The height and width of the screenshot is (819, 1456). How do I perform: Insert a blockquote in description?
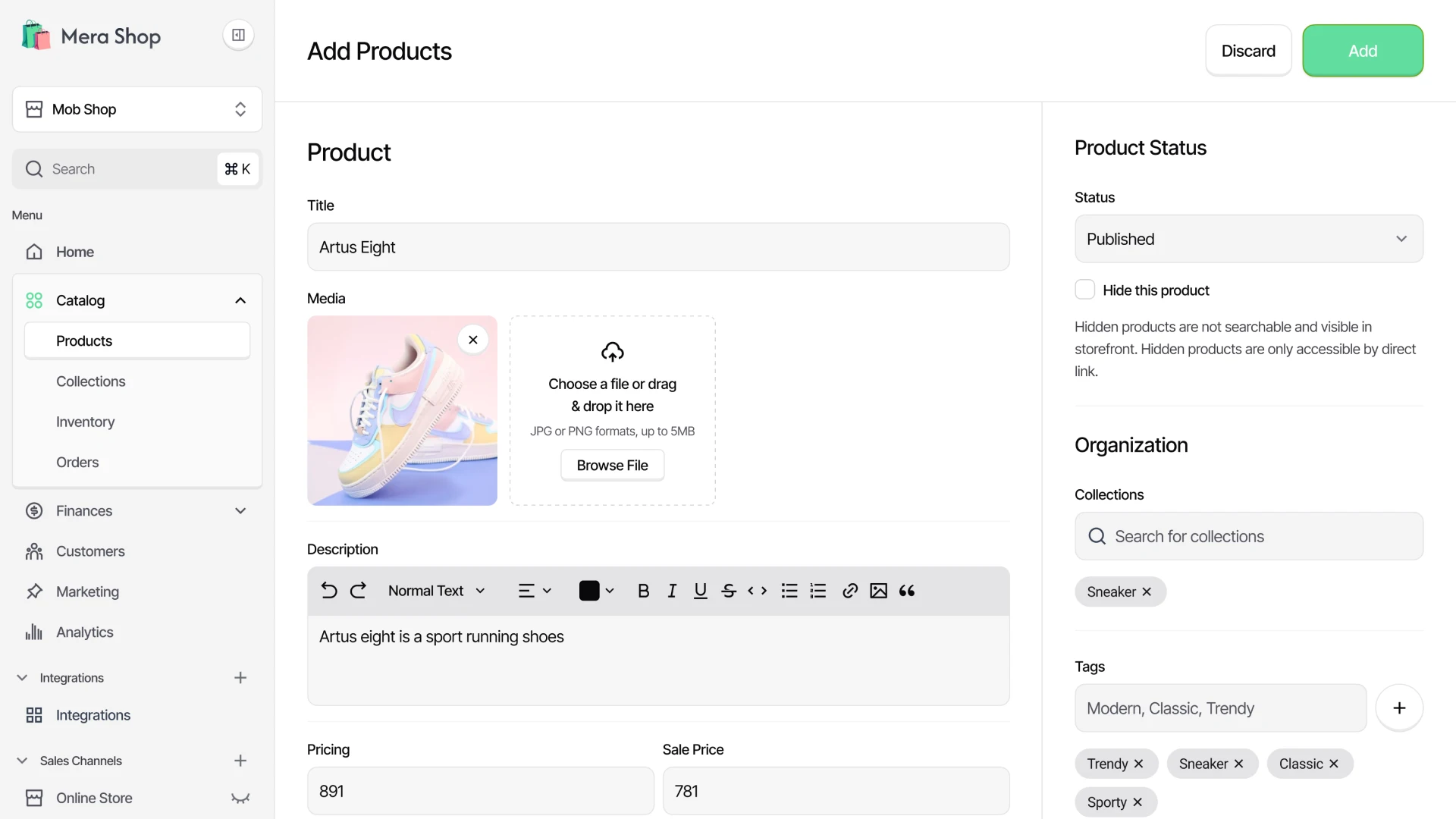click(x=907, y=590)
